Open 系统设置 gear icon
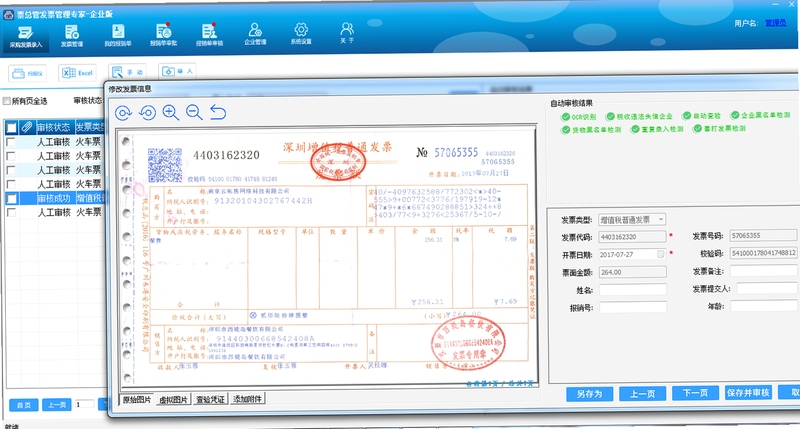Viewport: 800px width, 429px height. [x=301, y=34]
